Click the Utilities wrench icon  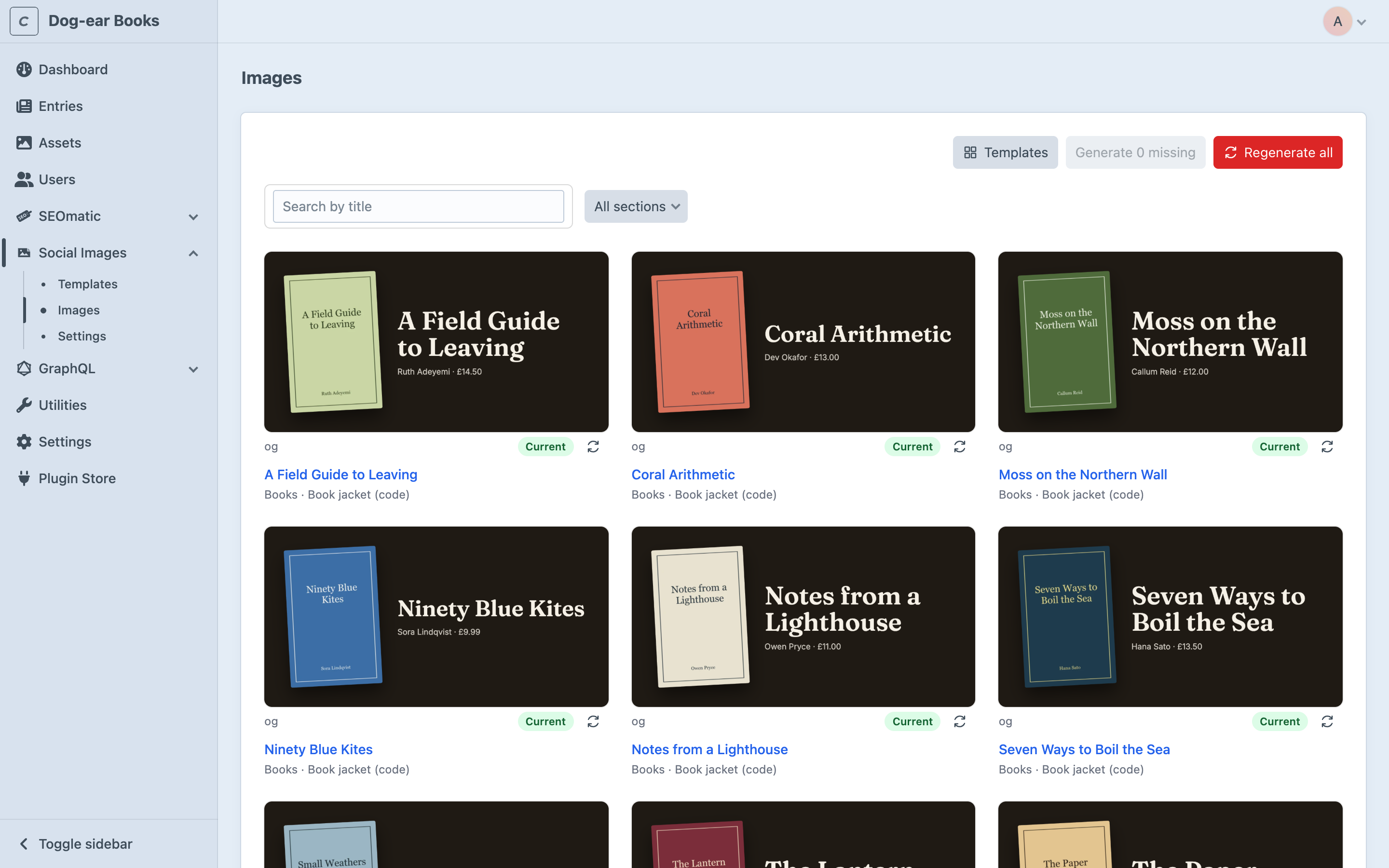tap(24, 405)
